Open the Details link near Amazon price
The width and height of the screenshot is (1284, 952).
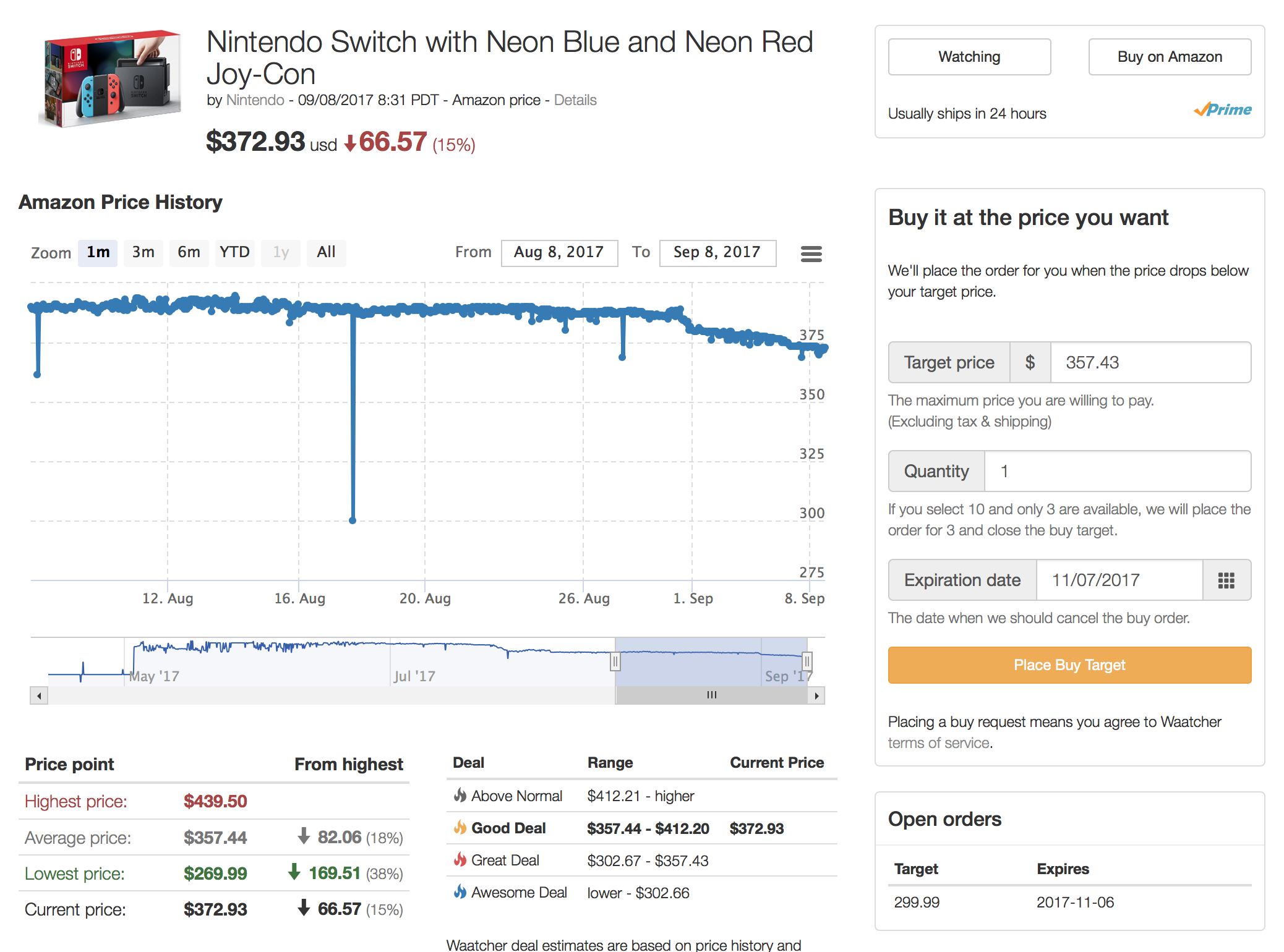point(575,100)
